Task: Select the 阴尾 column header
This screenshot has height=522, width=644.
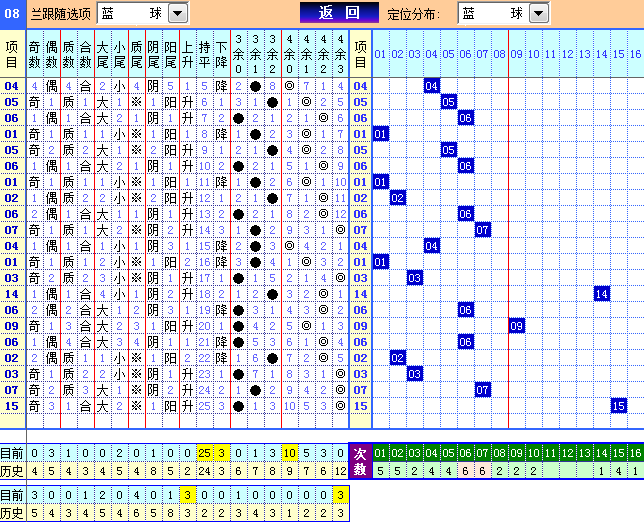Action: pyautogui.click(x=154, y=54)
